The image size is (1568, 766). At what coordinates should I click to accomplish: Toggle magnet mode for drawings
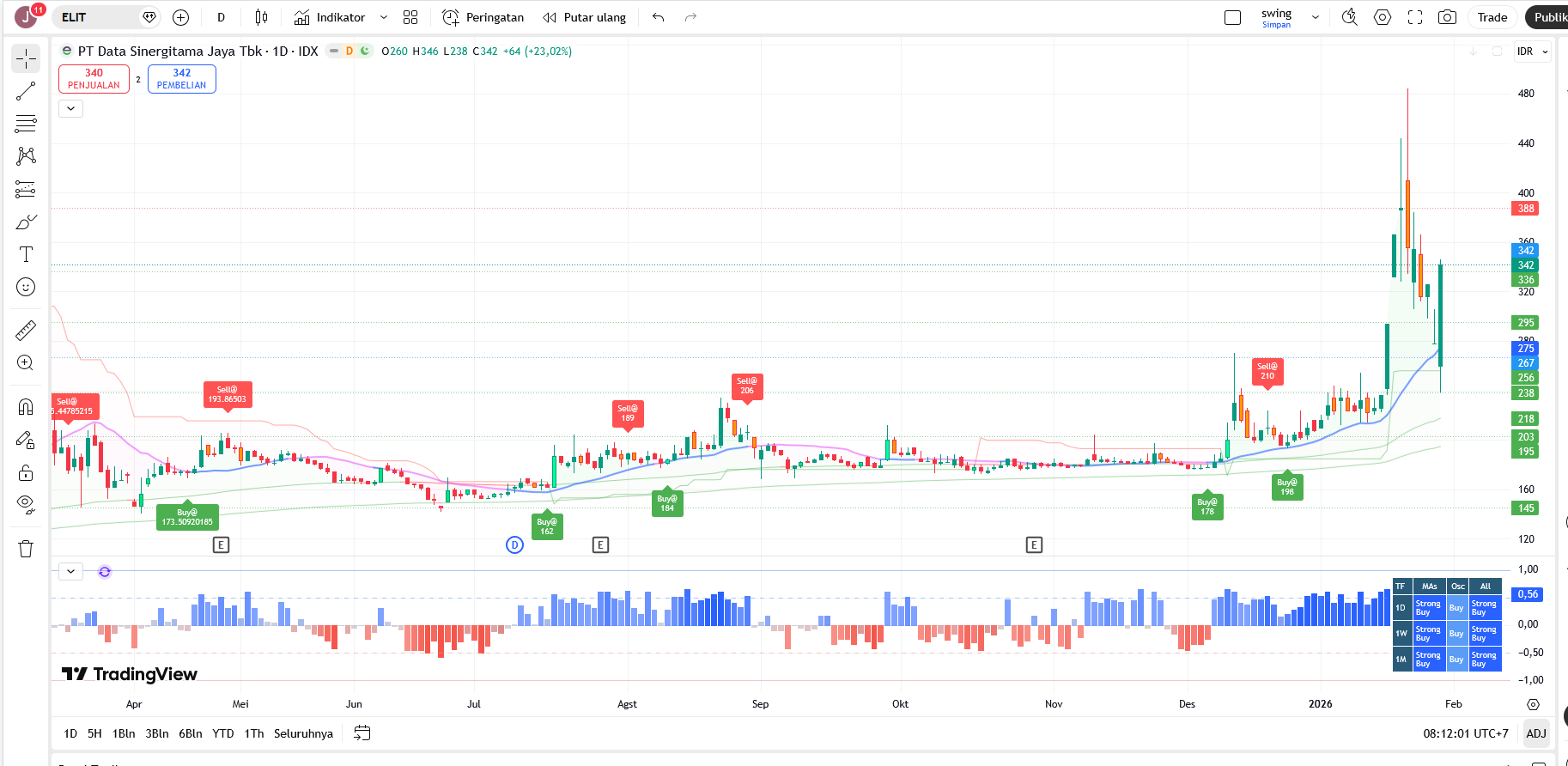[x=26, y=407]
